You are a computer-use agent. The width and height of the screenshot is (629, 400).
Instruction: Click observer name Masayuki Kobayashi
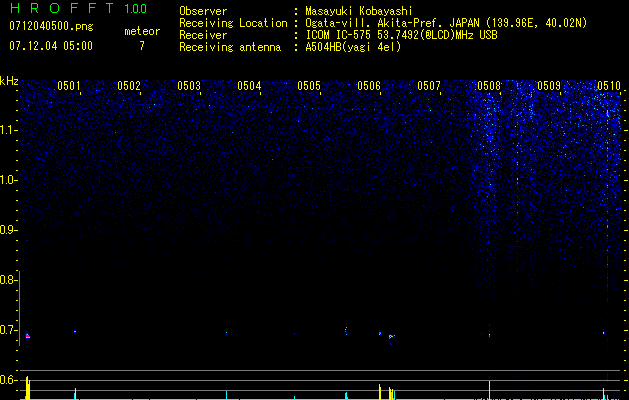359,11
